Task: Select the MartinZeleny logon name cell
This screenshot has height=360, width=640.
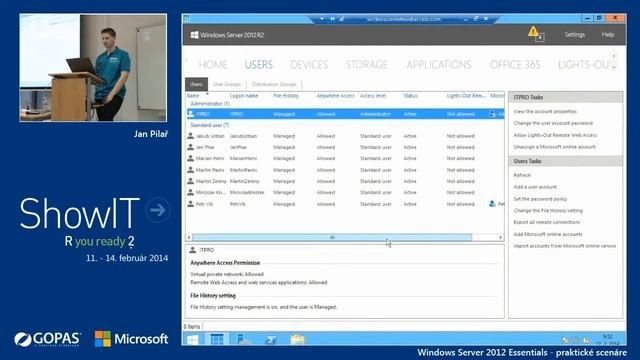Action: [x=244, y=181]
